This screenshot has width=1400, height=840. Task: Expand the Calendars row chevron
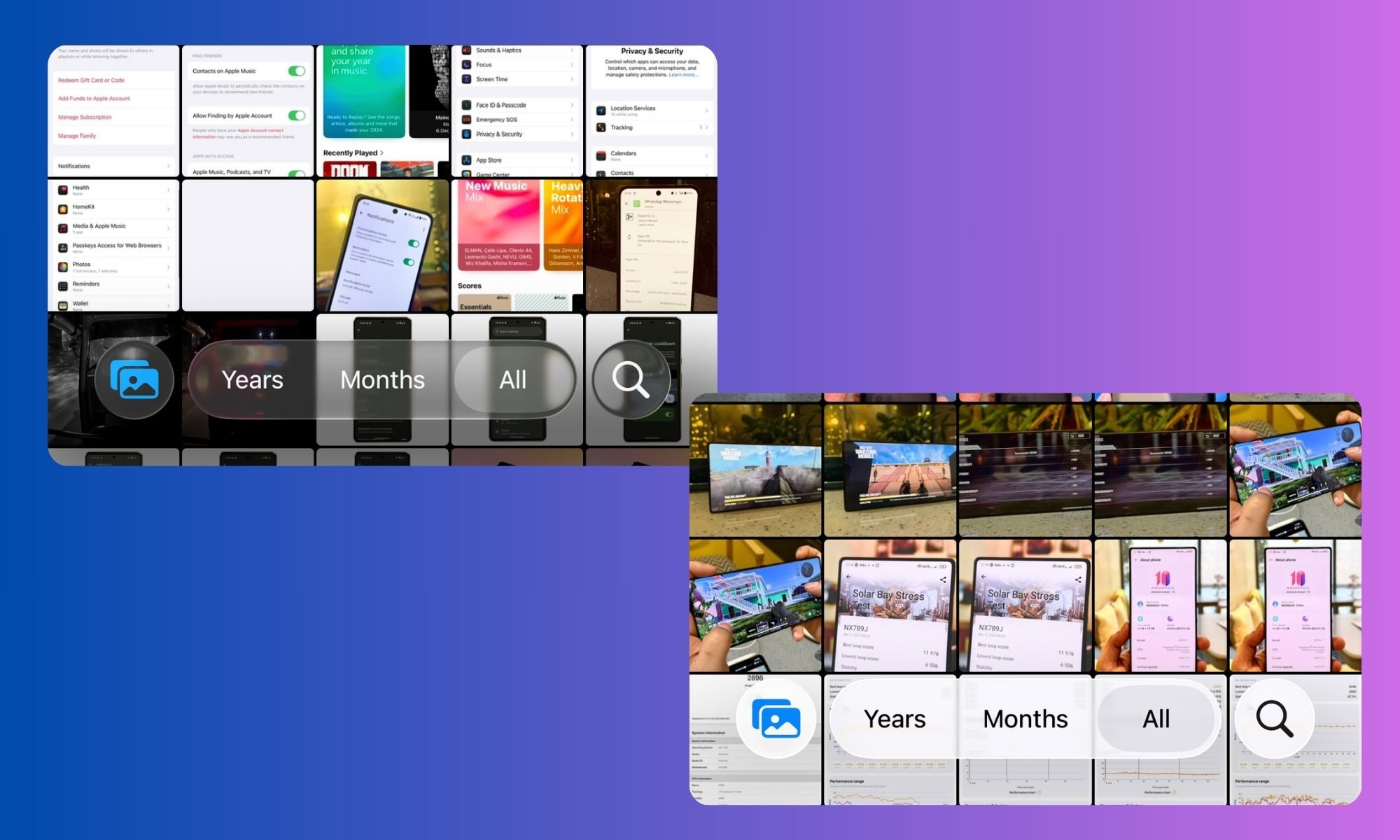706,155
